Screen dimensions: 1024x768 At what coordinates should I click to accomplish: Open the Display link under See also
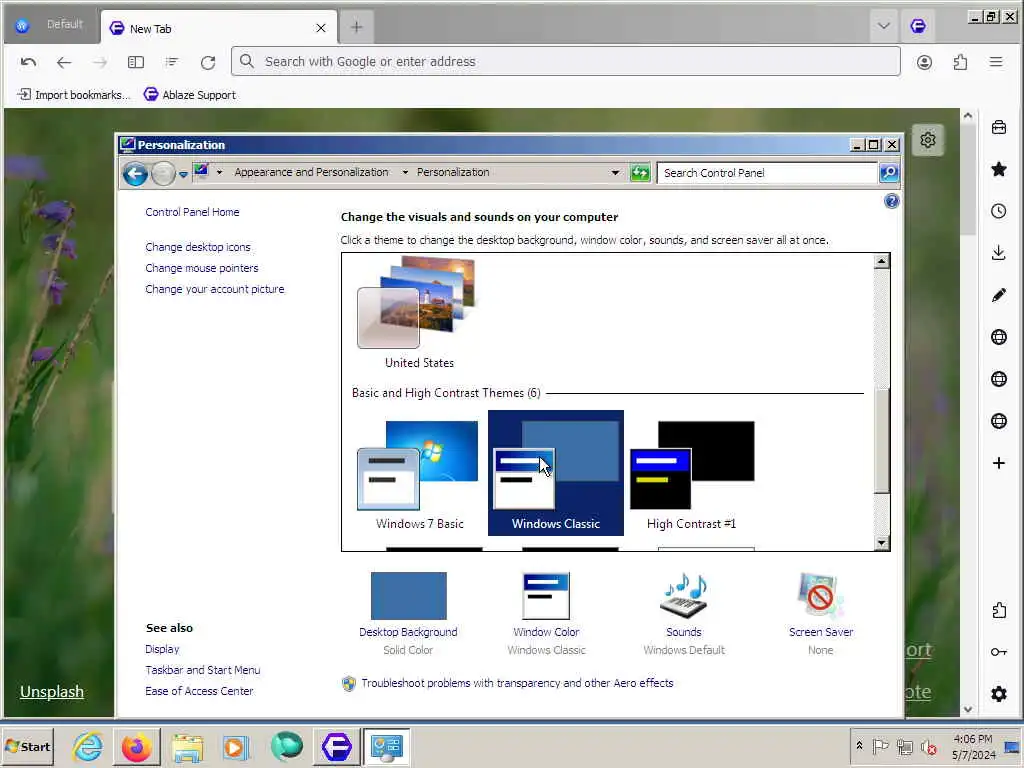point(162,649)
